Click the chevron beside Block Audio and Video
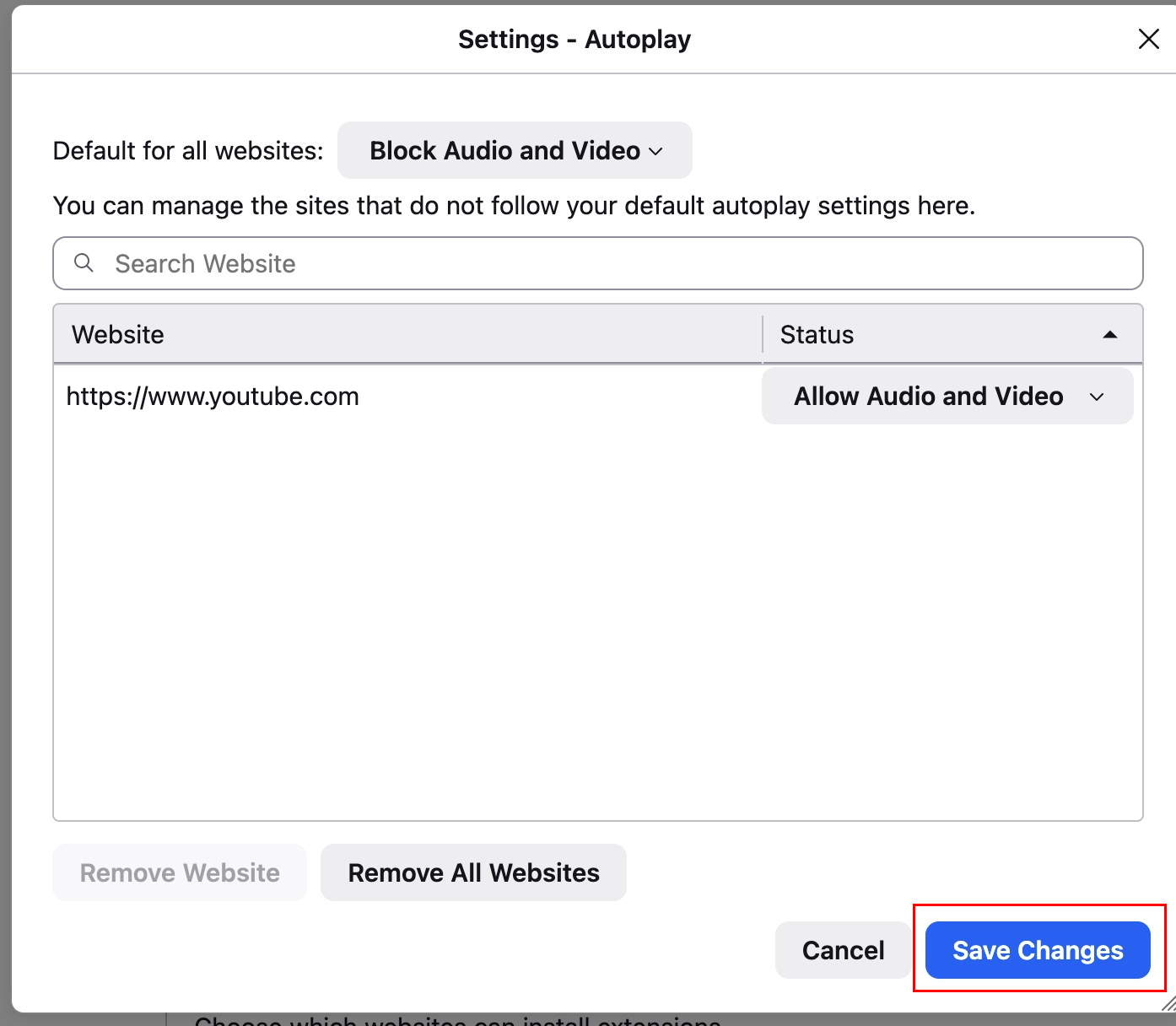Screen dimensions: 1176x1026 655,151
